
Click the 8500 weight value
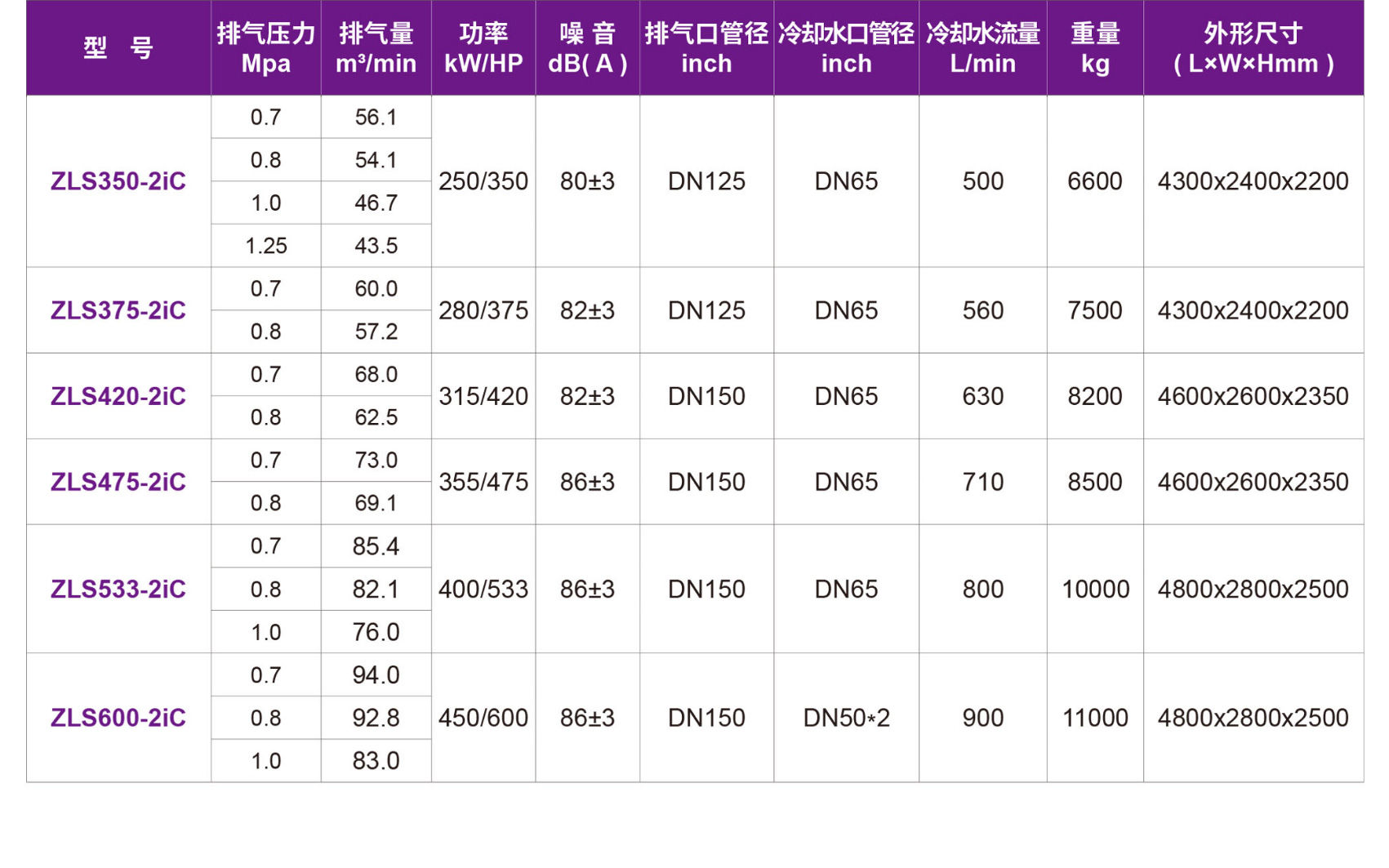click(x=1096, y=482)
